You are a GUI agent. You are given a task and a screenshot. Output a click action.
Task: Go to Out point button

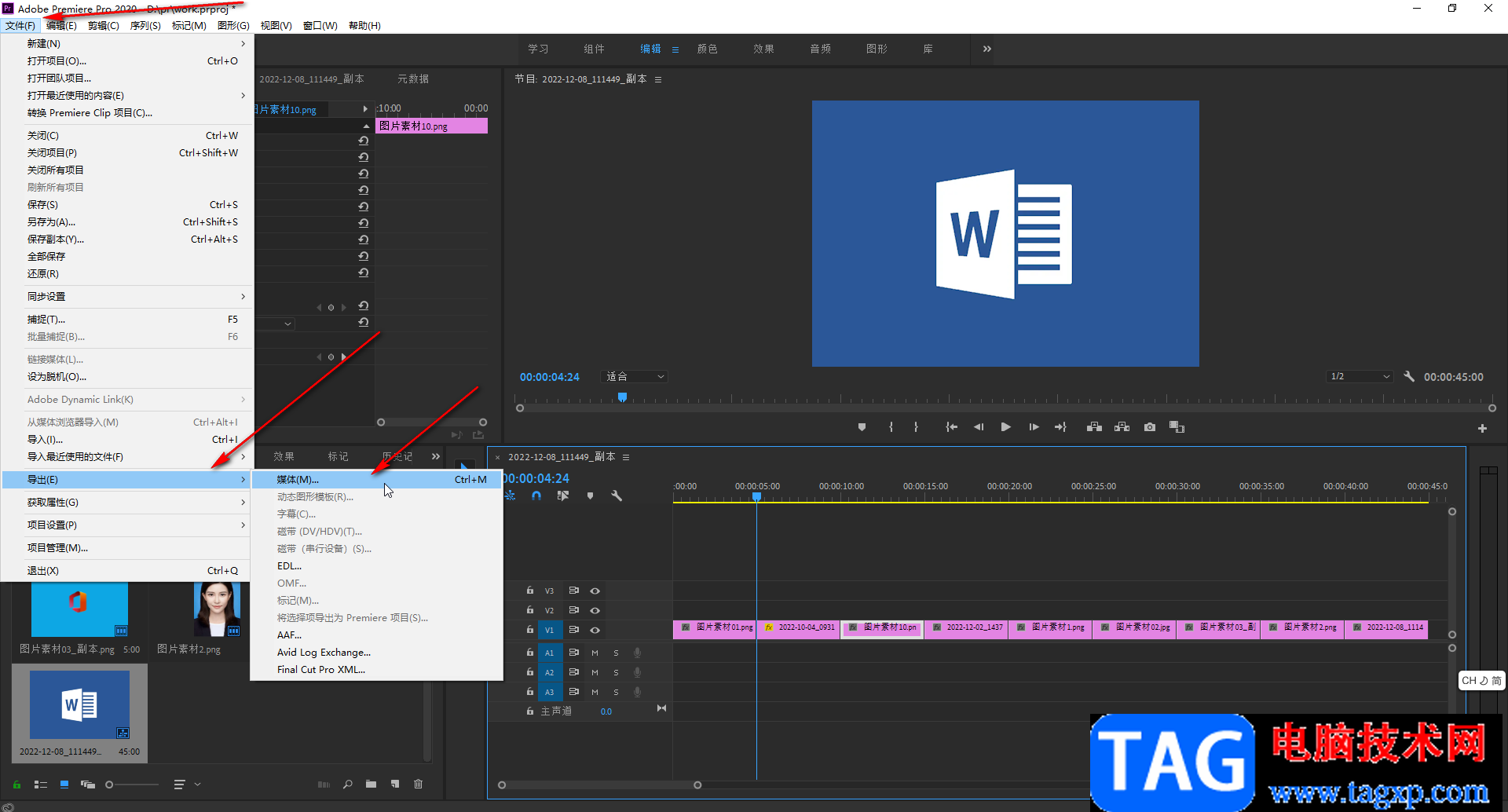pos(1060,427)
